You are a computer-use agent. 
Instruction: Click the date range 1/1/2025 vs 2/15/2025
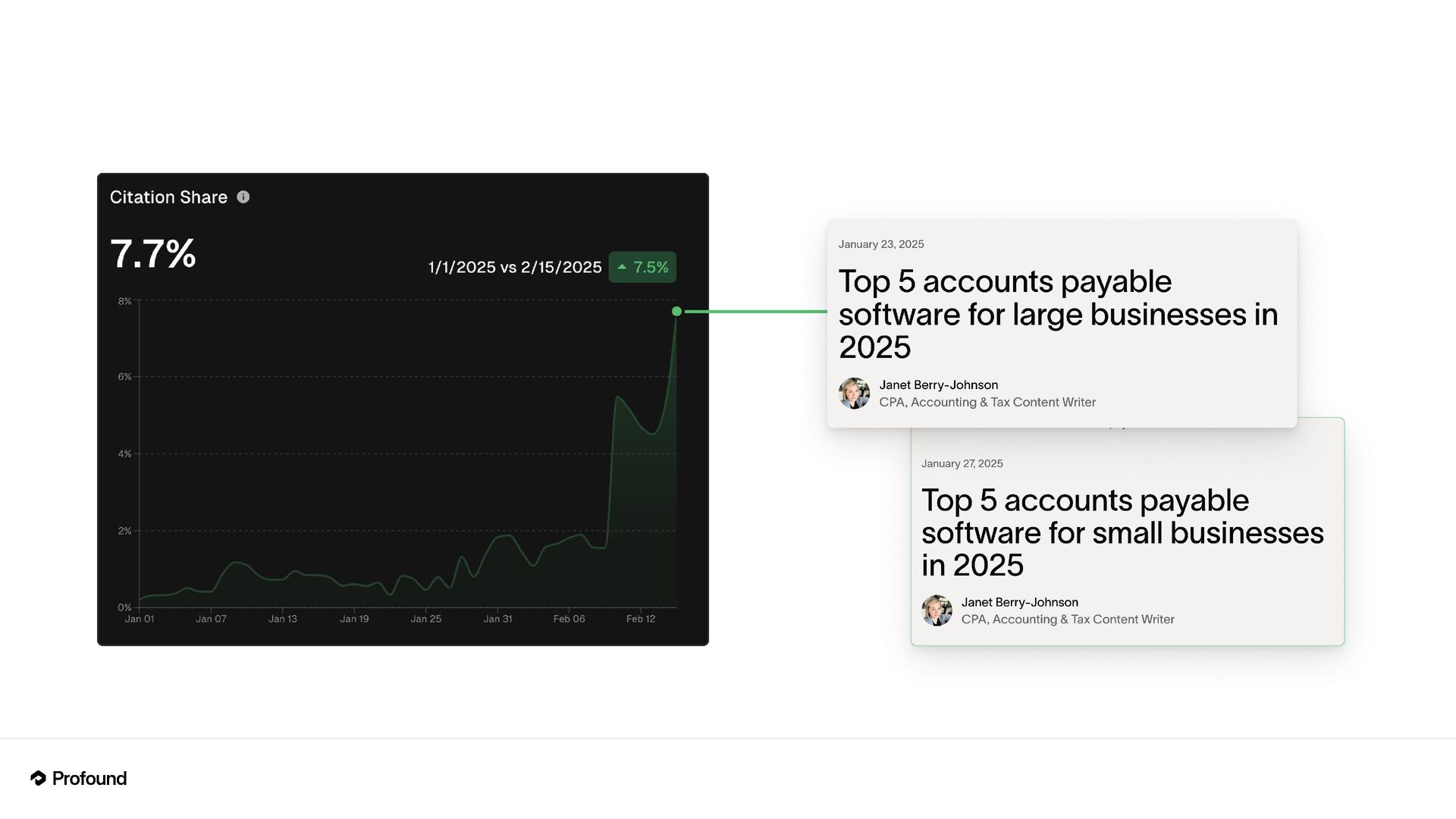514,267
